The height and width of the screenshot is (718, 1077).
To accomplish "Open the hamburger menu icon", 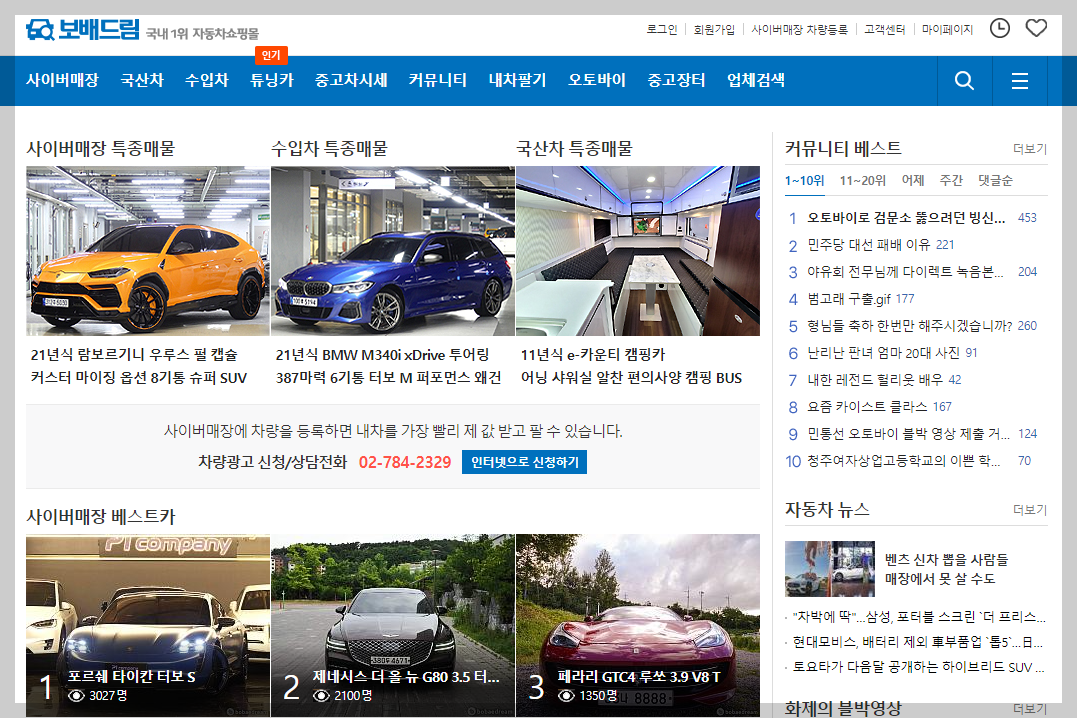I will [1019, 80].
